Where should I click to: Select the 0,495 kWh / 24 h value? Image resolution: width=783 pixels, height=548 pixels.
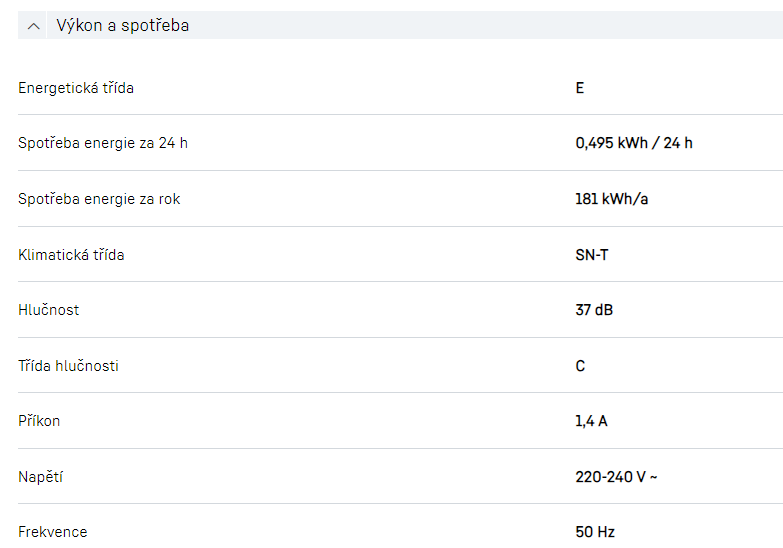coord(634,143)
